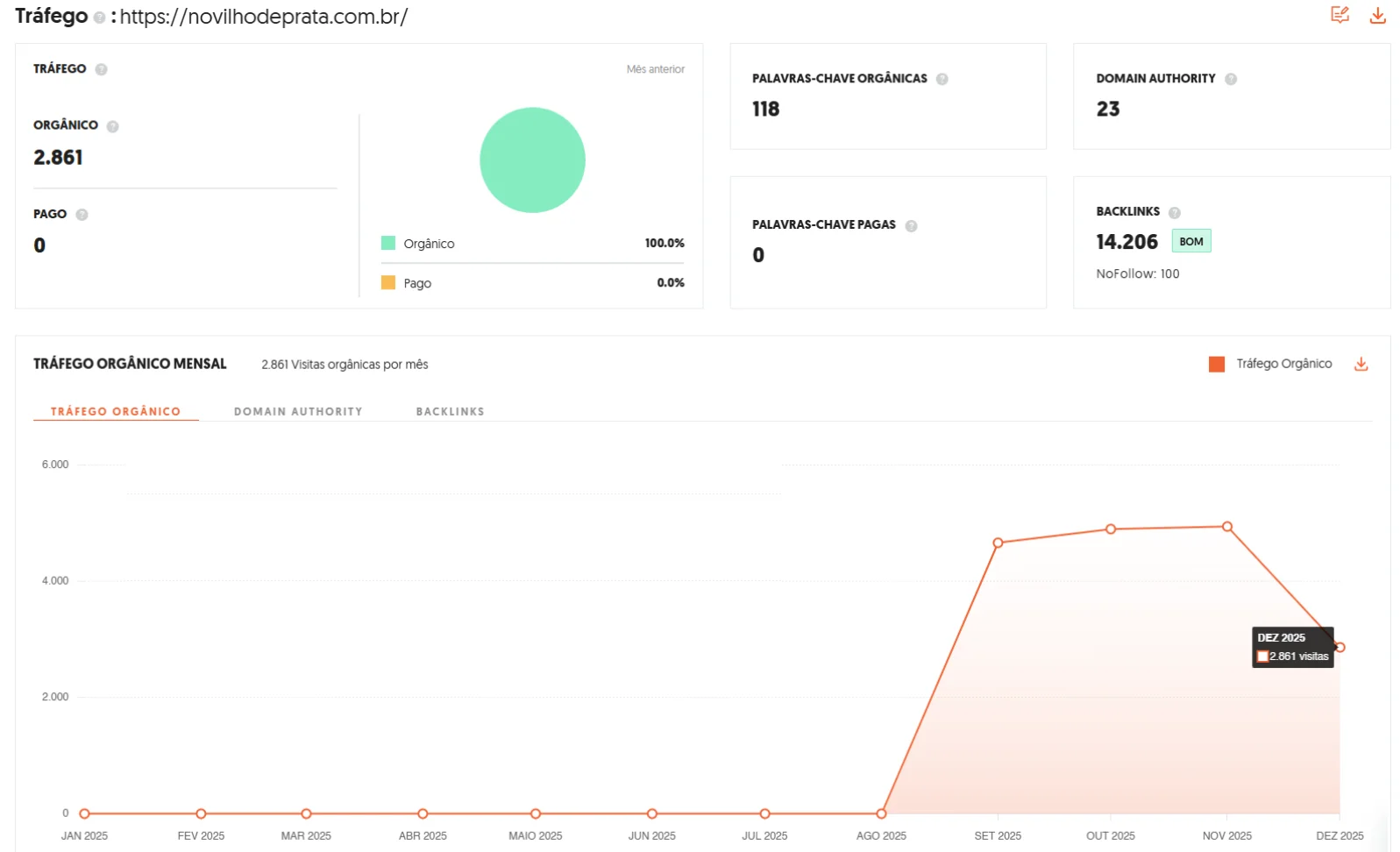Screen dimensions: 1400x852
Task: Click the help icon next to Orgânico
Action: [x=112, y=126]
